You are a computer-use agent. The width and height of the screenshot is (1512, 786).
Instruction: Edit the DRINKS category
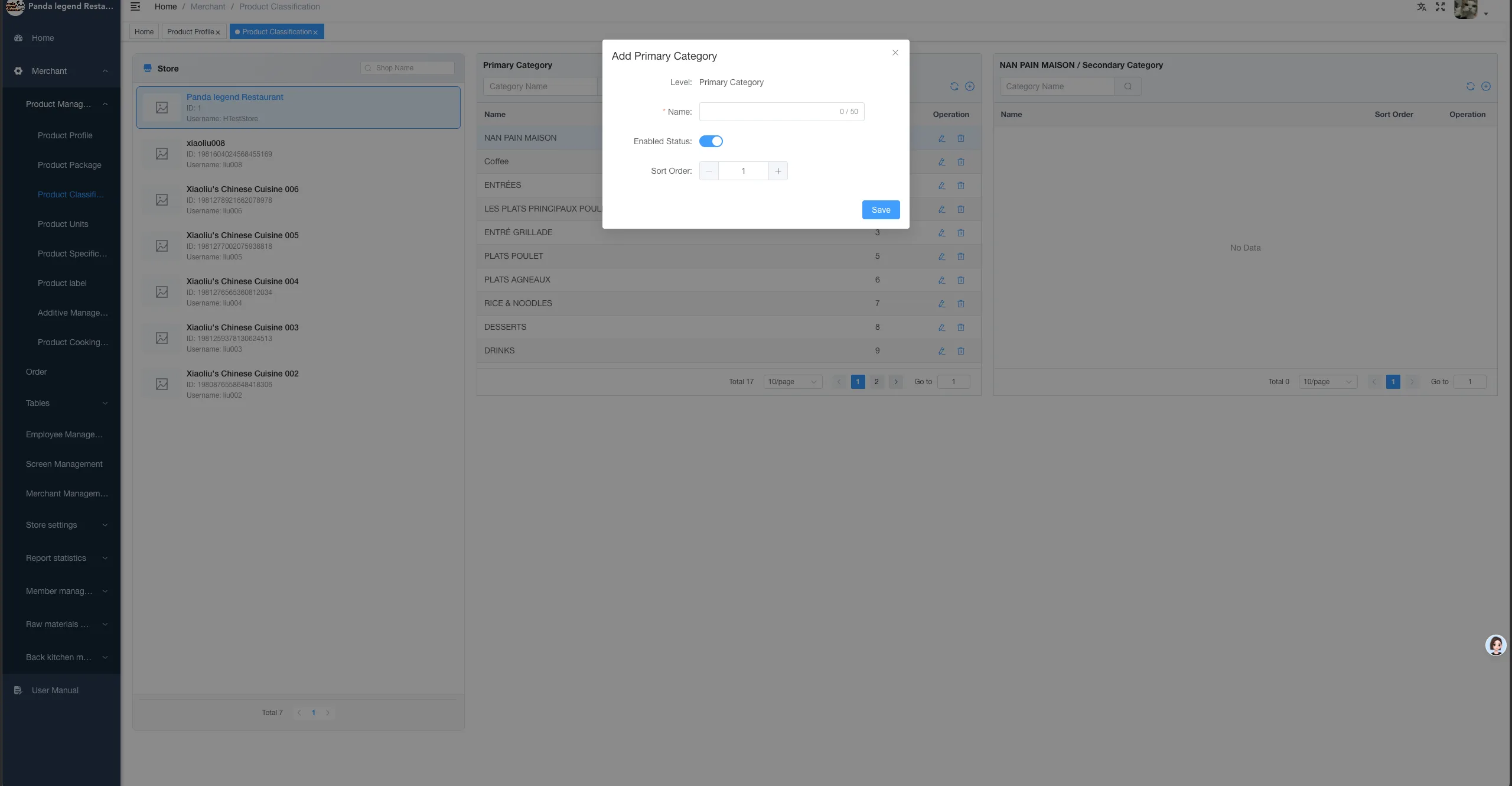point(942,351)
